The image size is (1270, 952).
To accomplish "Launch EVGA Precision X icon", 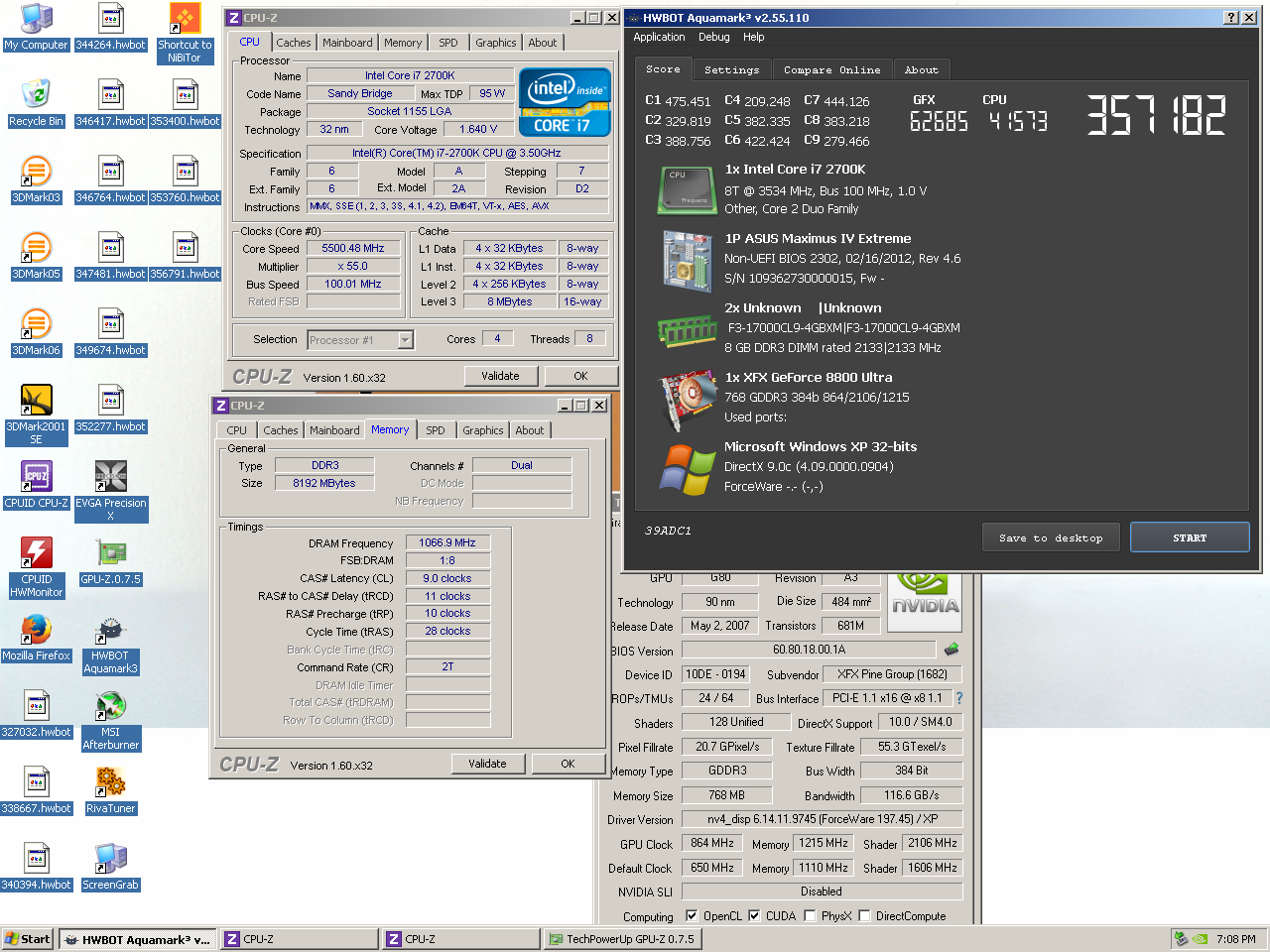I will pyautogui.click(x=111, y=491).
